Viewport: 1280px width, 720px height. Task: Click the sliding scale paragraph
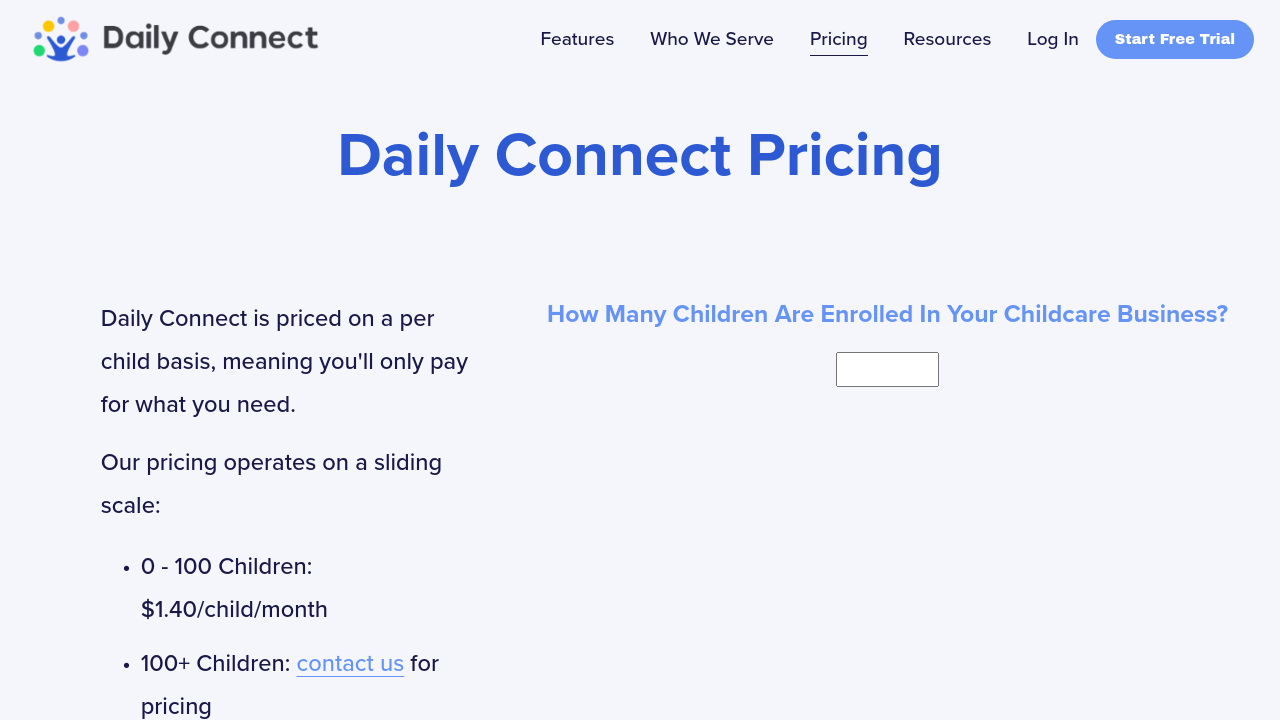271,484
